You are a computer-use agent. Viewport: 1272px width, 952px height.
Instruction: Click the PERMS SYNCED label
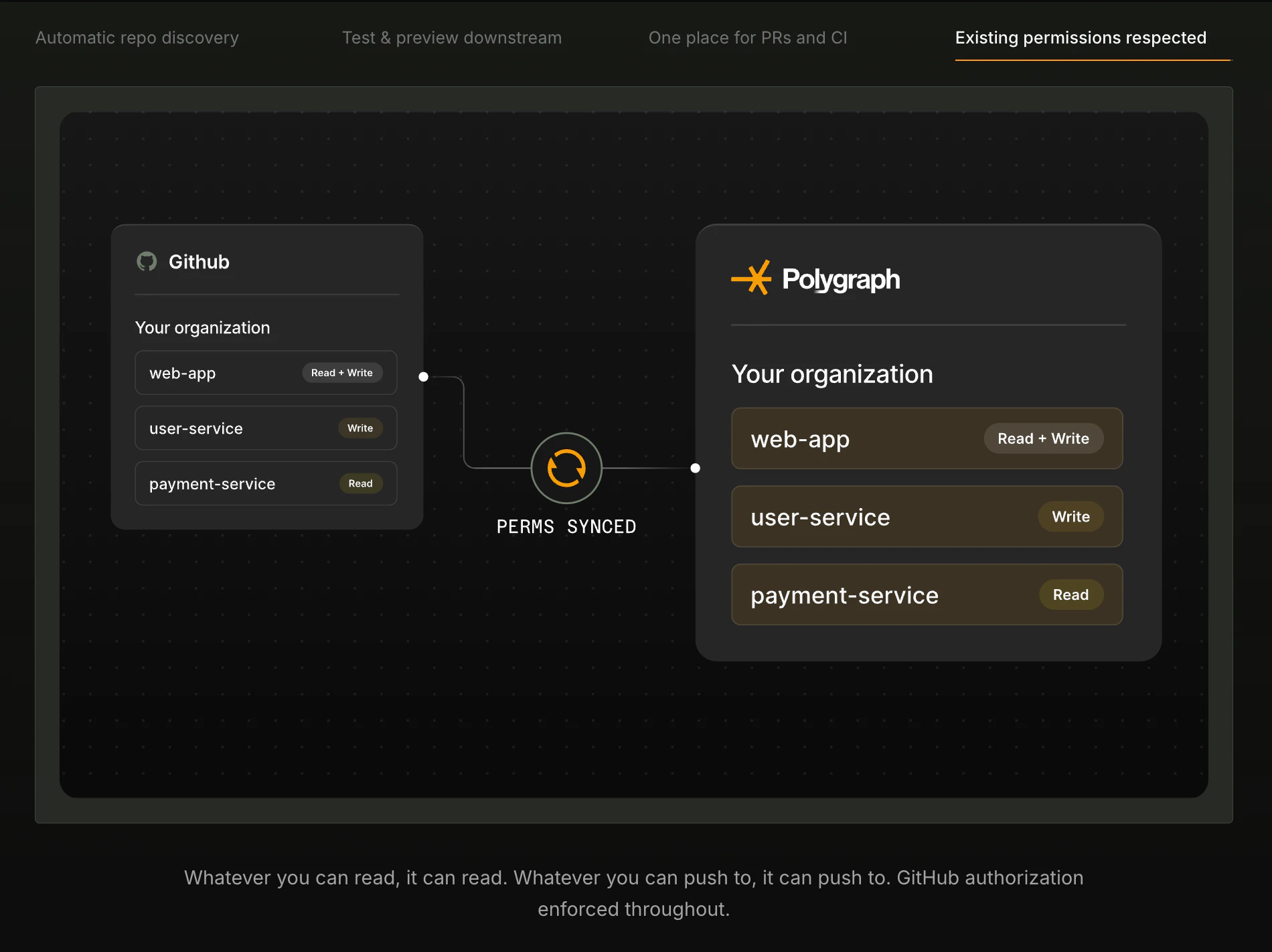(x=566, y=527)
